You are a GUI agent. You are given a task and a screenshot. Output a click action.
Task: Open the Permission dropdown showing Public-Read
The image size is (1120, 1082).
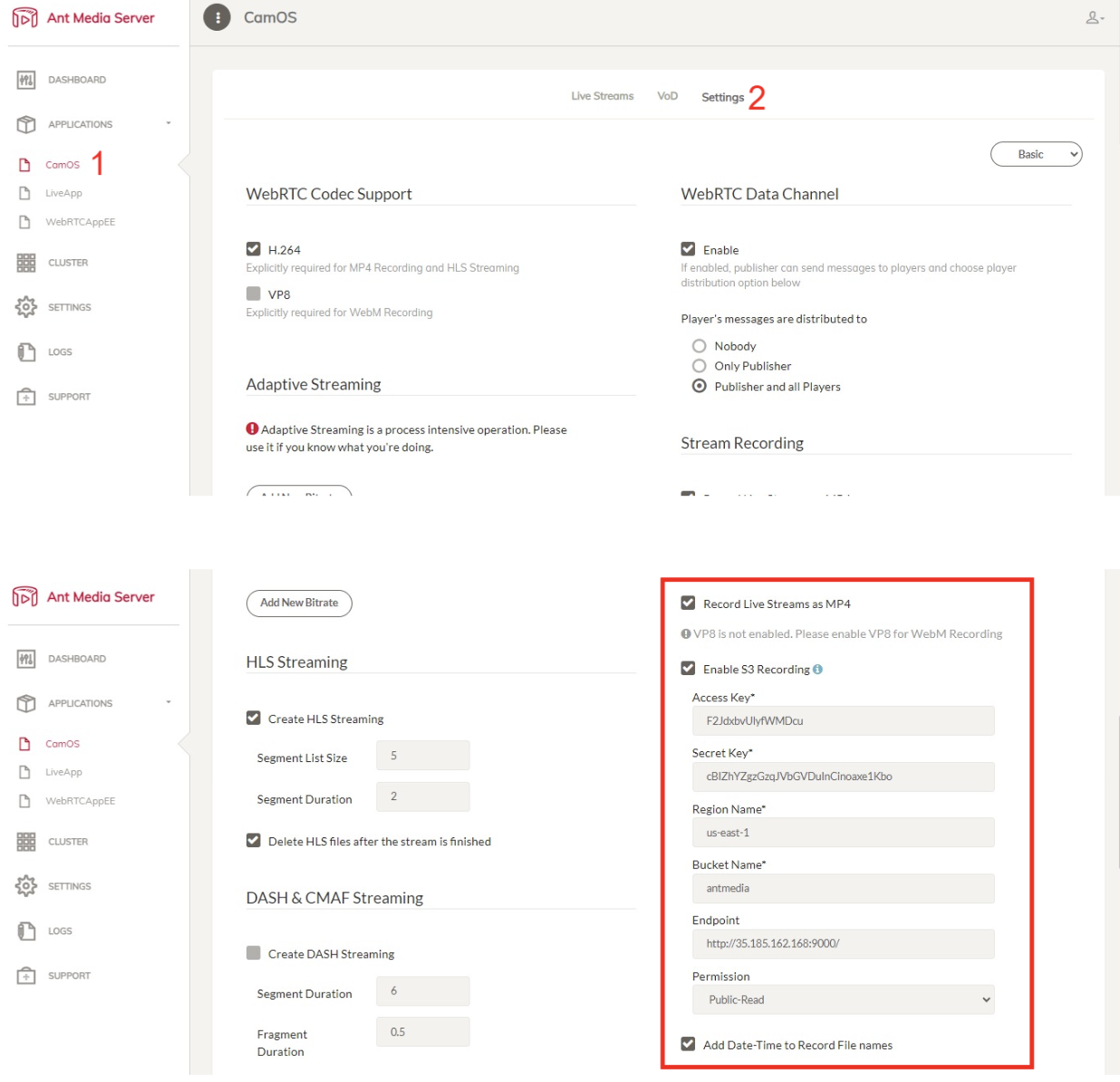point(844,1000)
